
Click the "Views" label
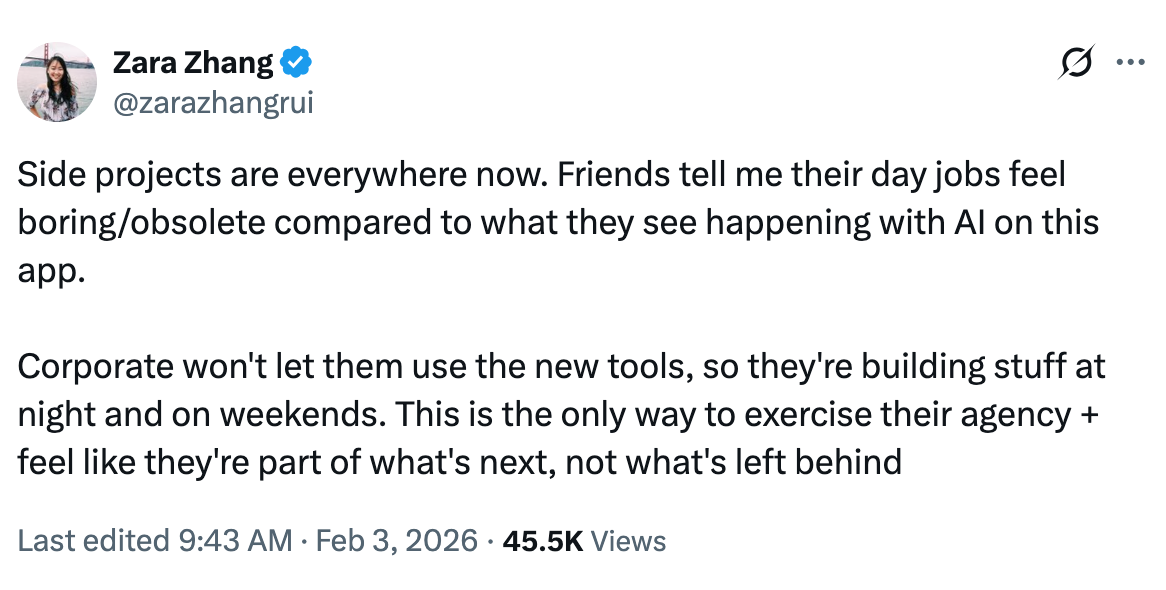[628, 541]
